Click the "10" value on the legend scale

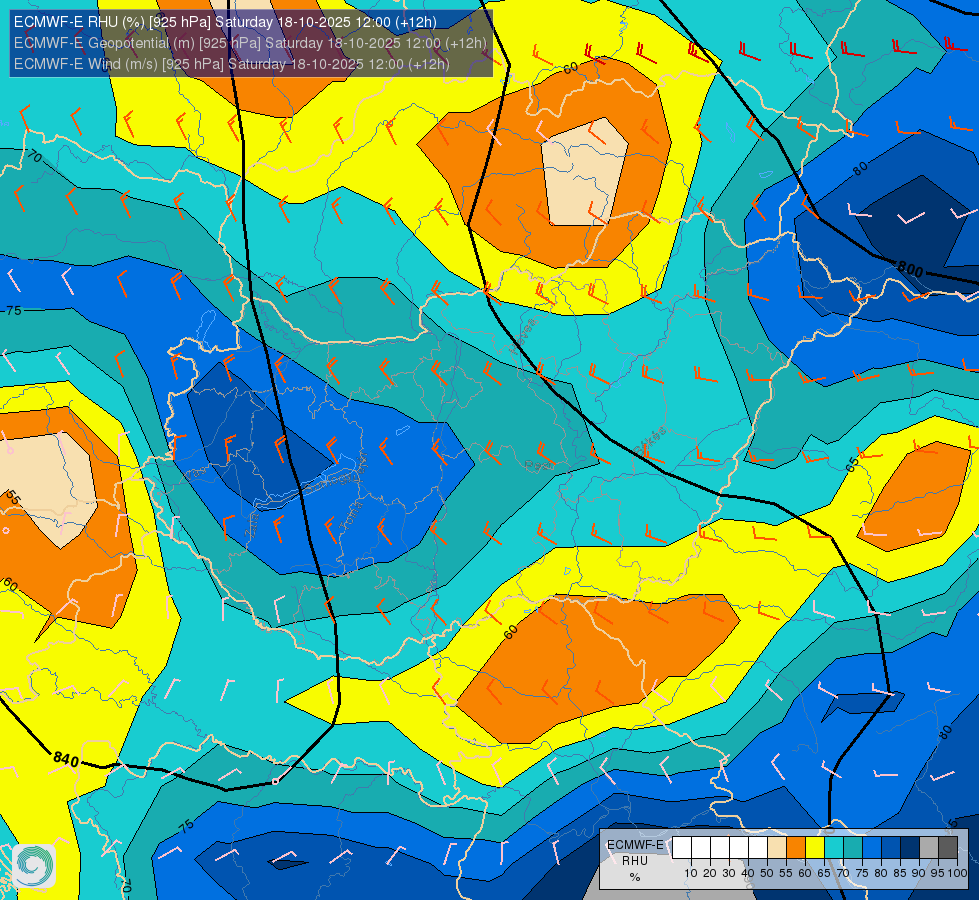[691, 873]
